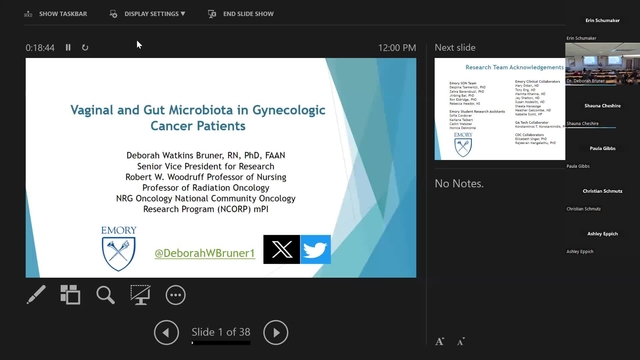Pause the presentation timer
Screen dimensions: 640x360
coord(68,48)
